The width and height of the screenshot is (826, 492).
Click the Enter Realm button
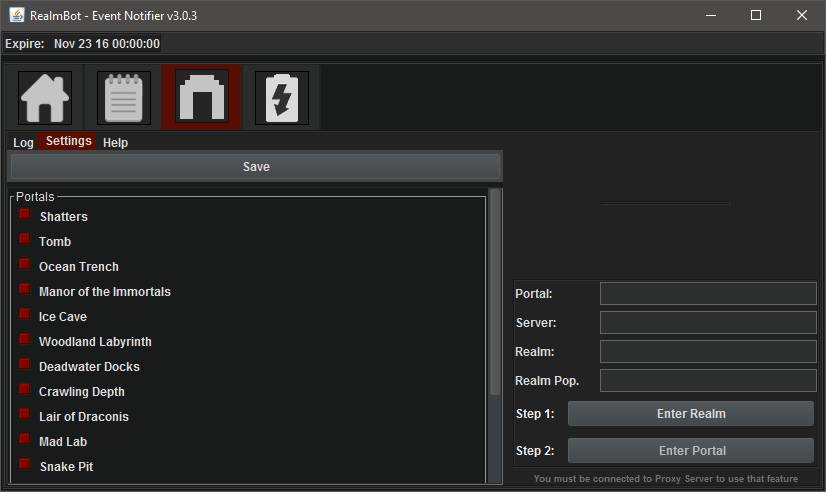pos(691,414)
